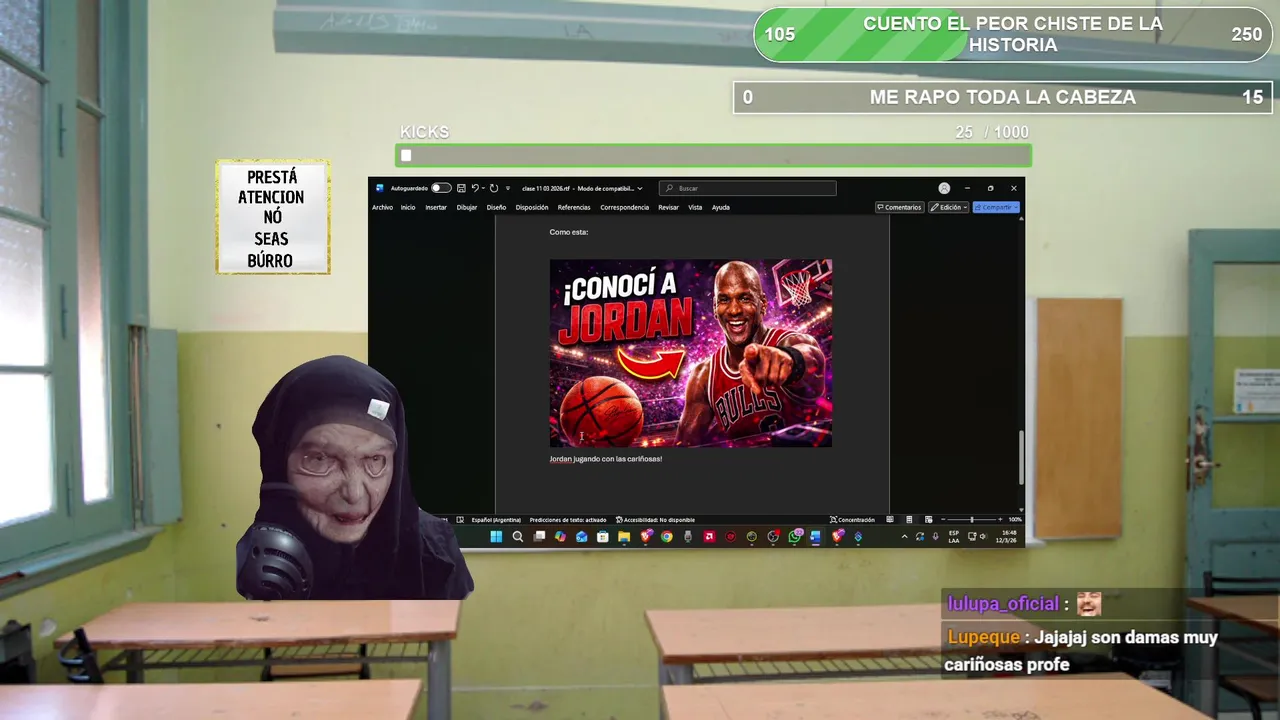Open the ESP LAA keyboard language switcher
The image size is (1280, 720).
pyautogui.click(x=954, y=537)
